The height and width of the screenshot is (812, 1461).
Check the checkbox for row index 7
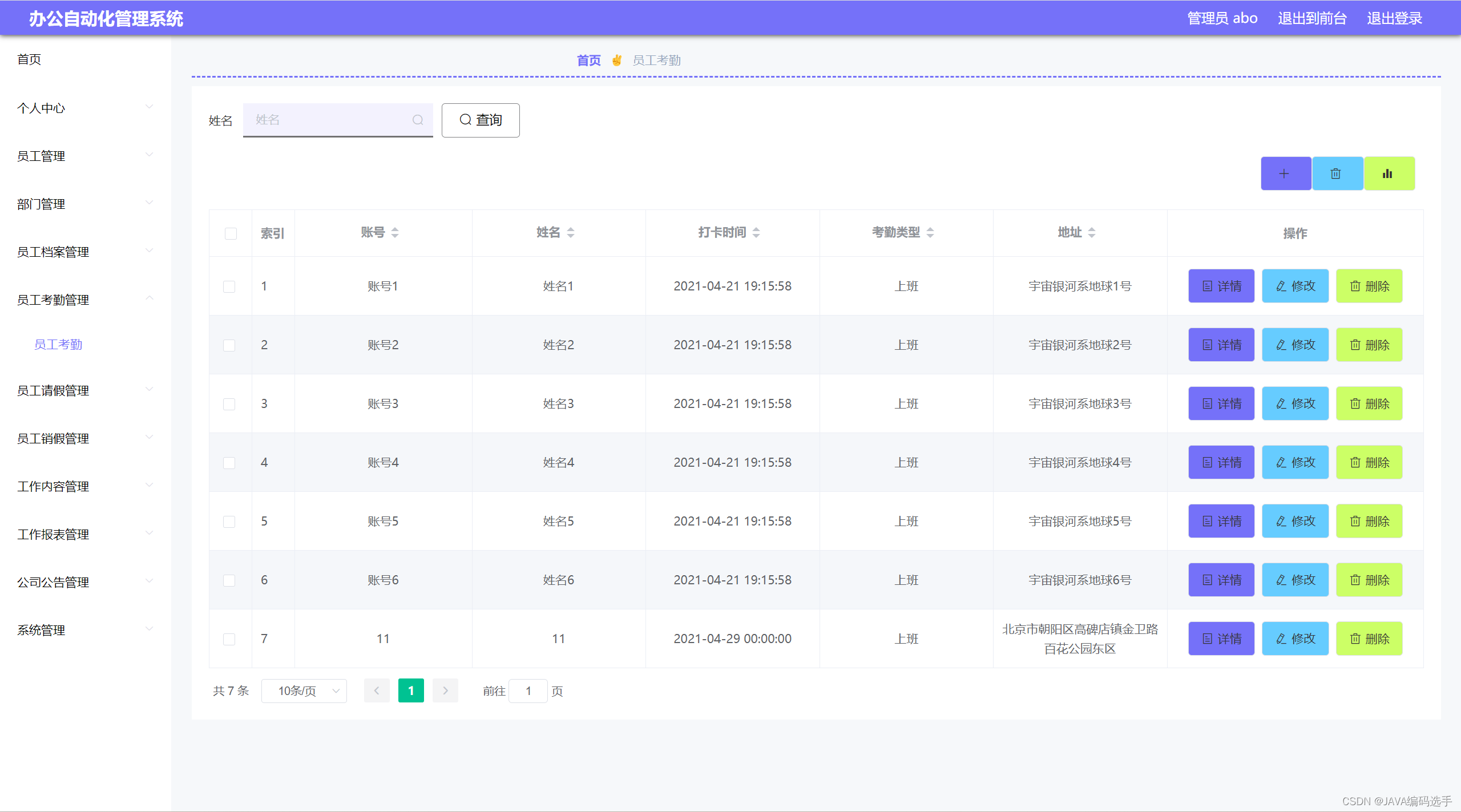229,639
